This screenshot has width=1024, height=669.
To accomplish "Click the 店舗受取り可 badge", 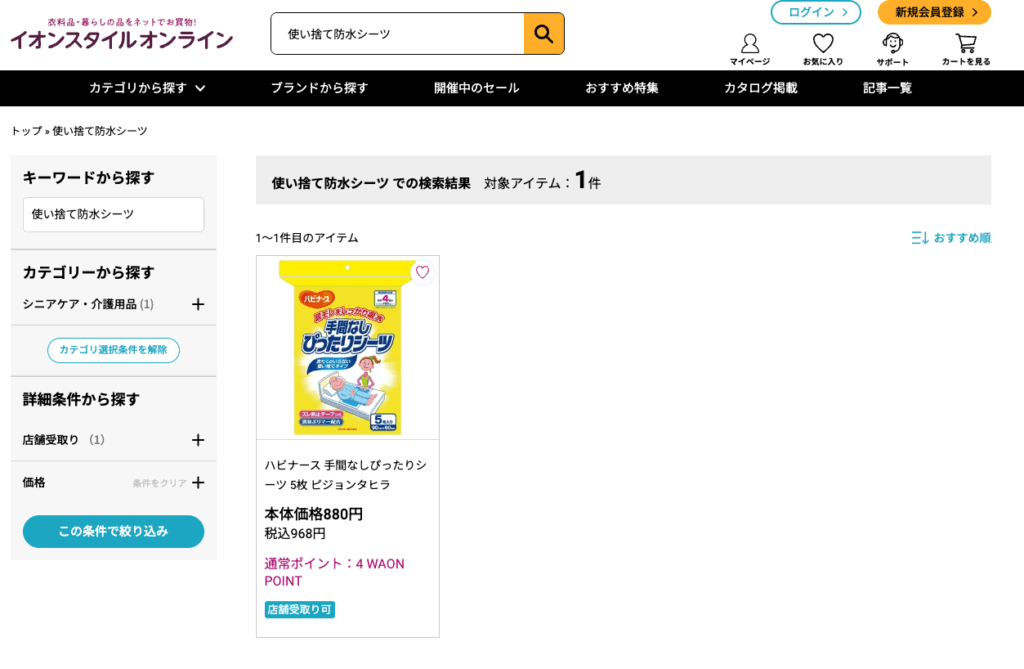I will pos(300,610).
